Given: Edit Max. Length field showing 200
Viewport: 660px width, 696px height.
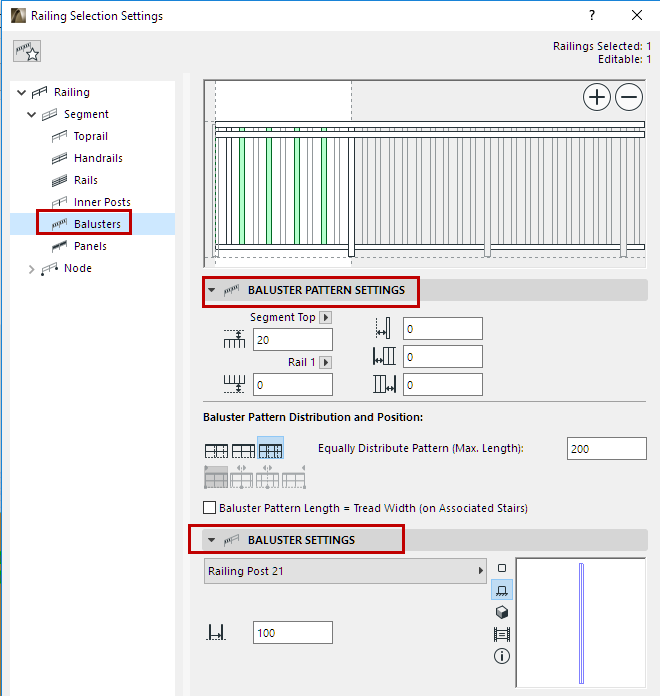Looking at the screenshot, I should tap(606, 448).
